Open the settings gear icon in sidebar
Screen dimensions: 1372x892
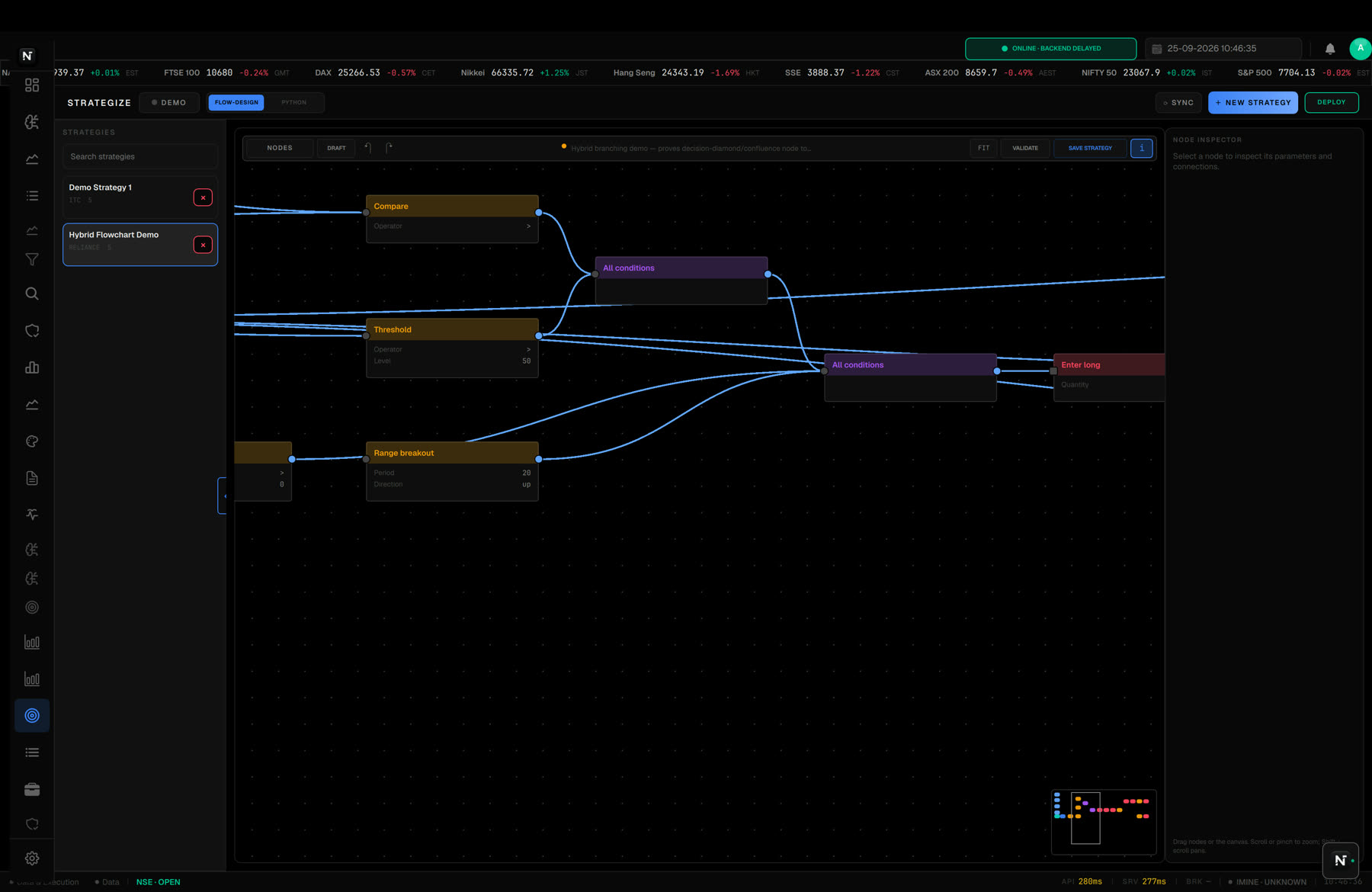(32, 858)
